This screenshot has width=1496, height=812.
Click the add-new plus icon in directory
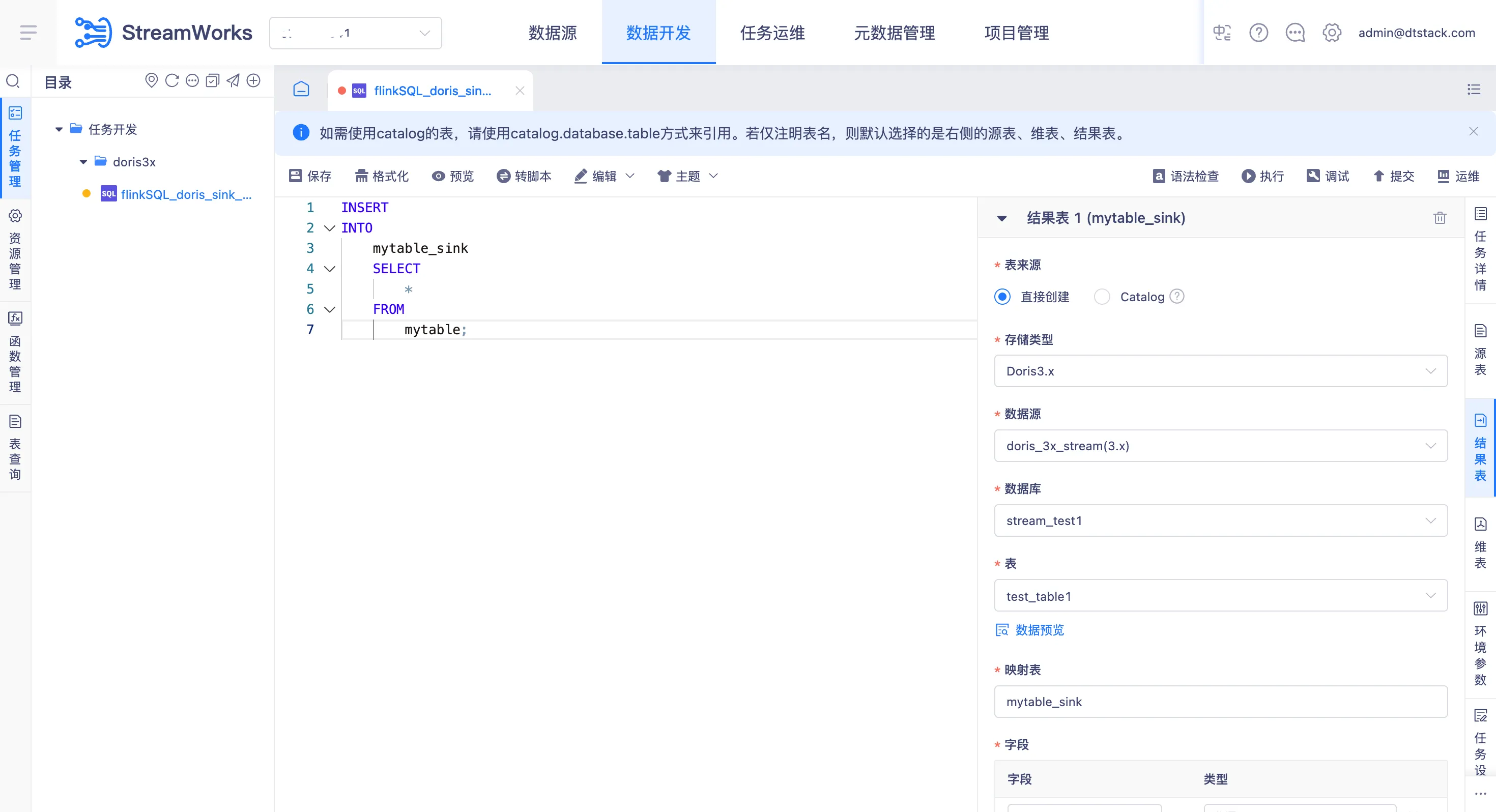click(253, 81)
